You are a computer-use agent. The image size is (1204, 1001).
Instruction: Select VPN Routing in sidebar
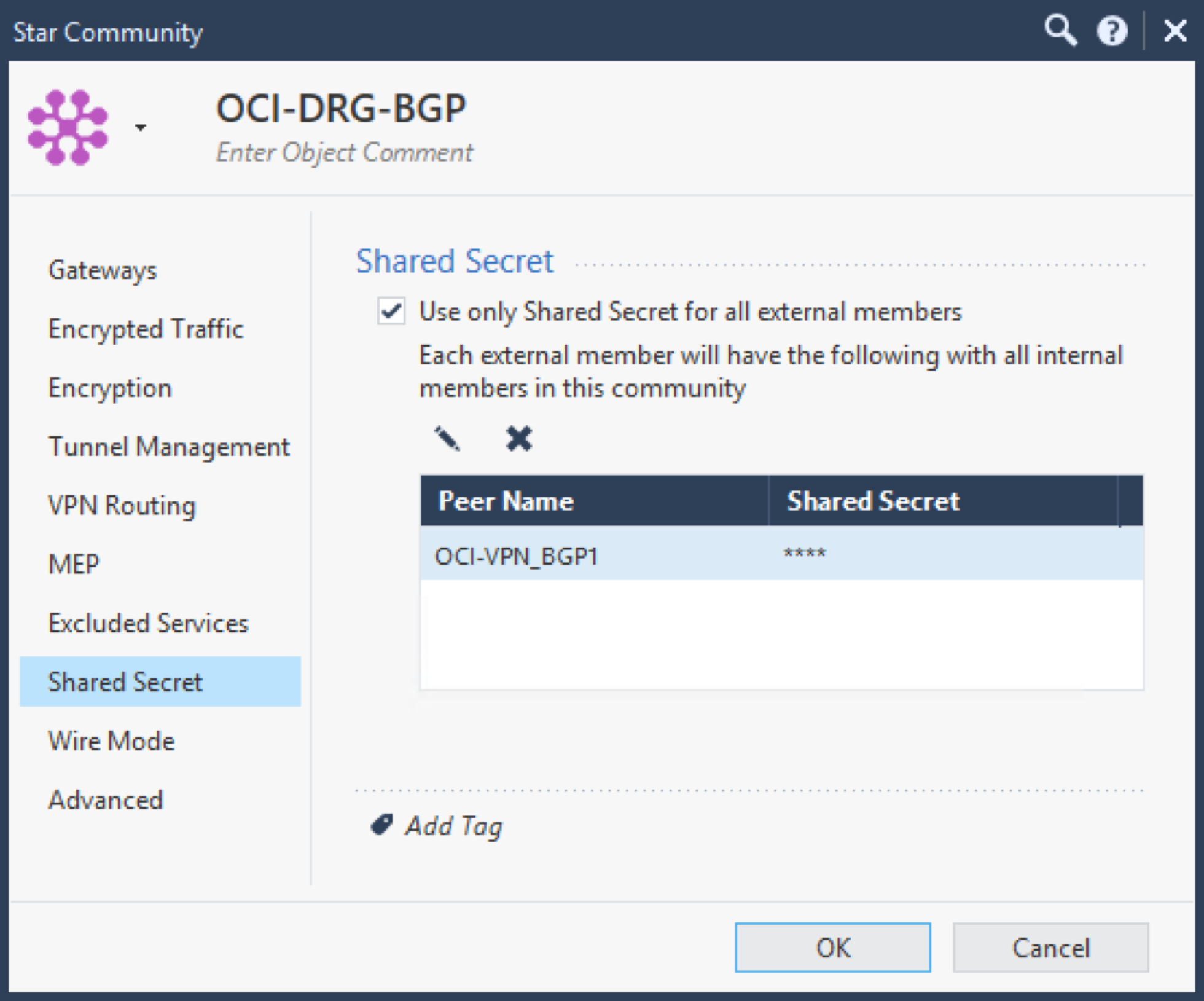click(122, 506)
